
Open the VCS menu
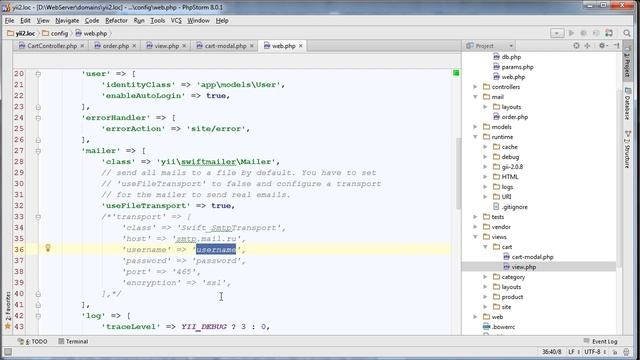pyautogui.click(x=176, y=20)
